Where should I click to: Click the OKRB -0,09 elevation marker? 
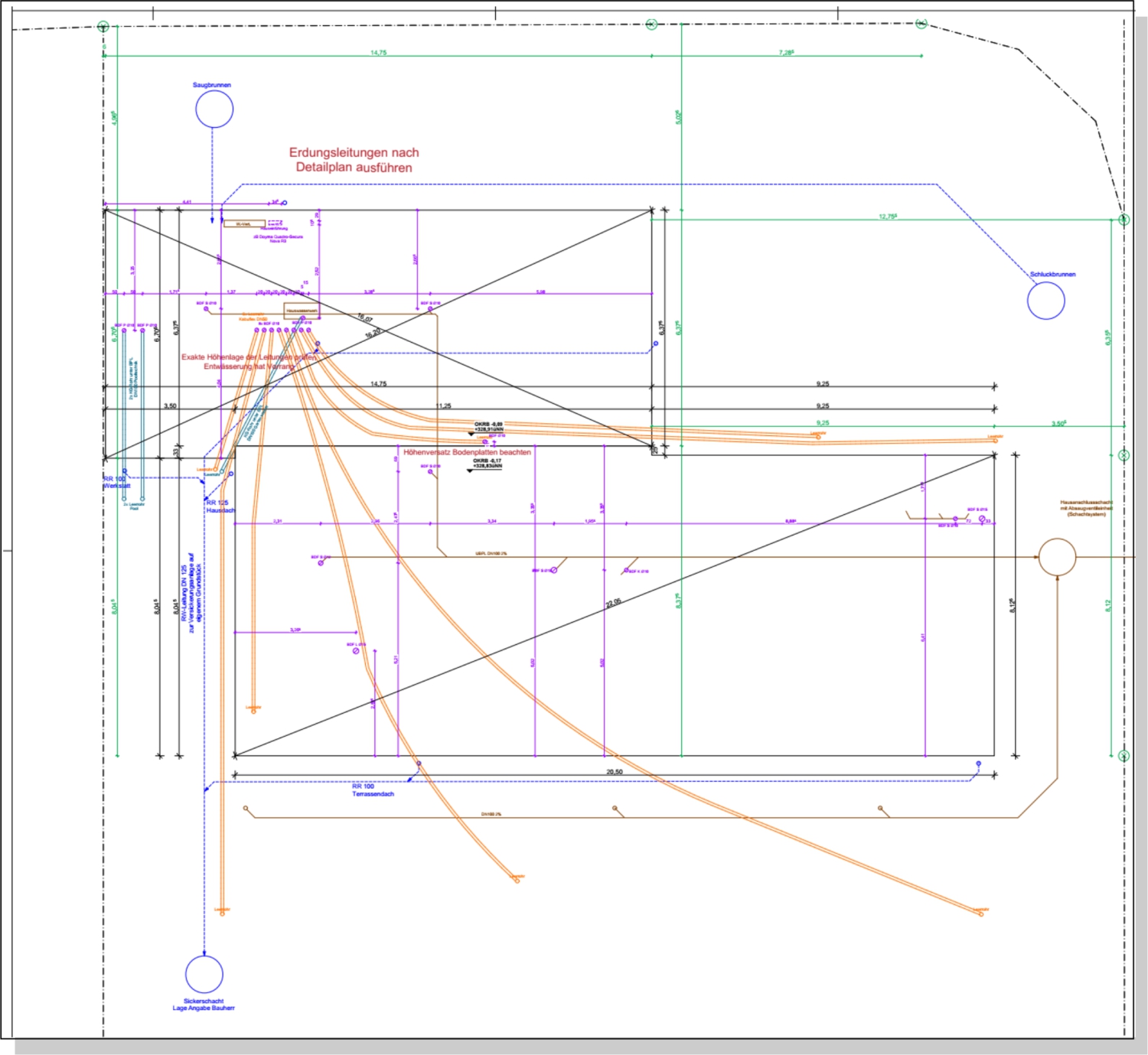[488, 427]
